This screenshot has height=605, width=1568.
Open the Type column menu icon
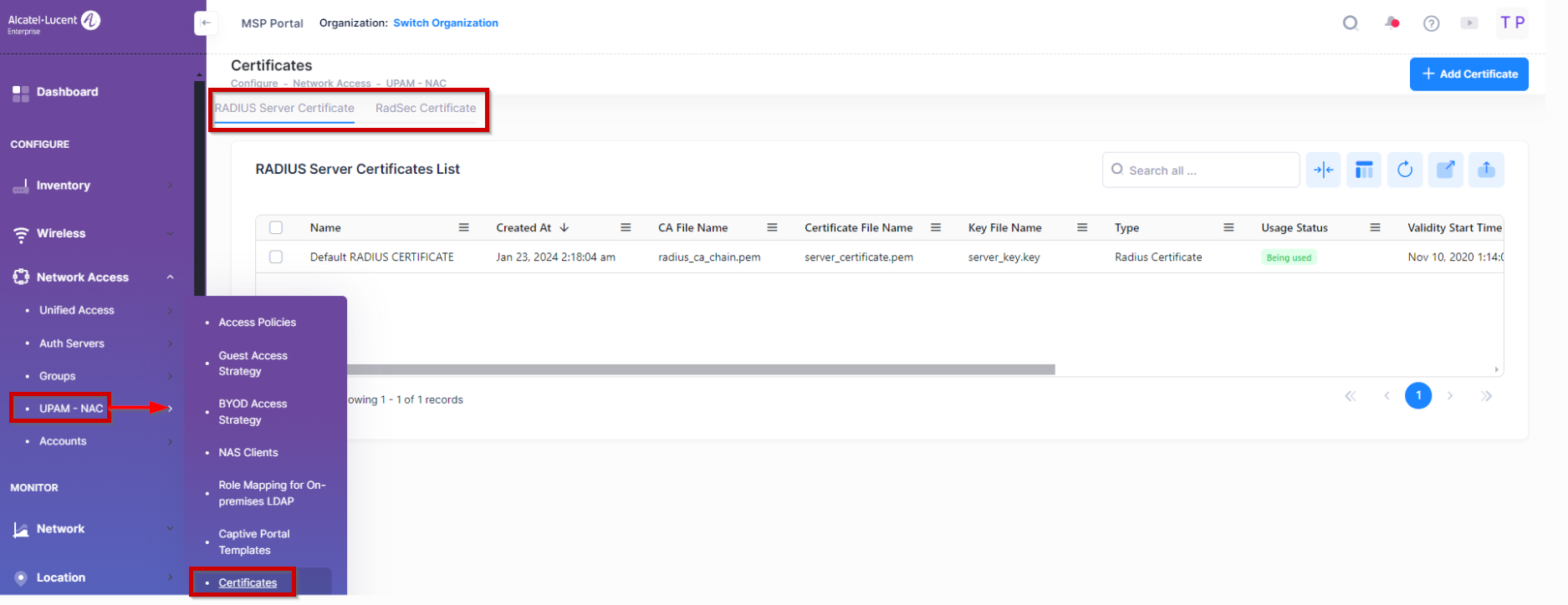coord(1228,227)
